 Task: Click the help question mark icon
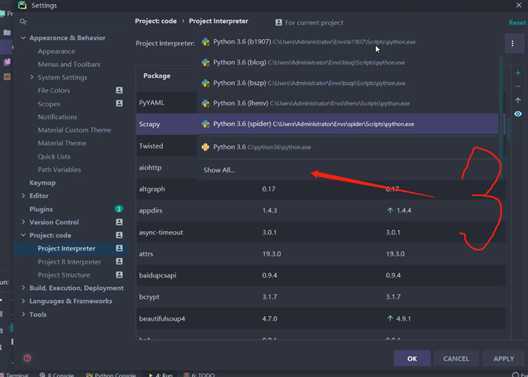click(x=28, y=358)
